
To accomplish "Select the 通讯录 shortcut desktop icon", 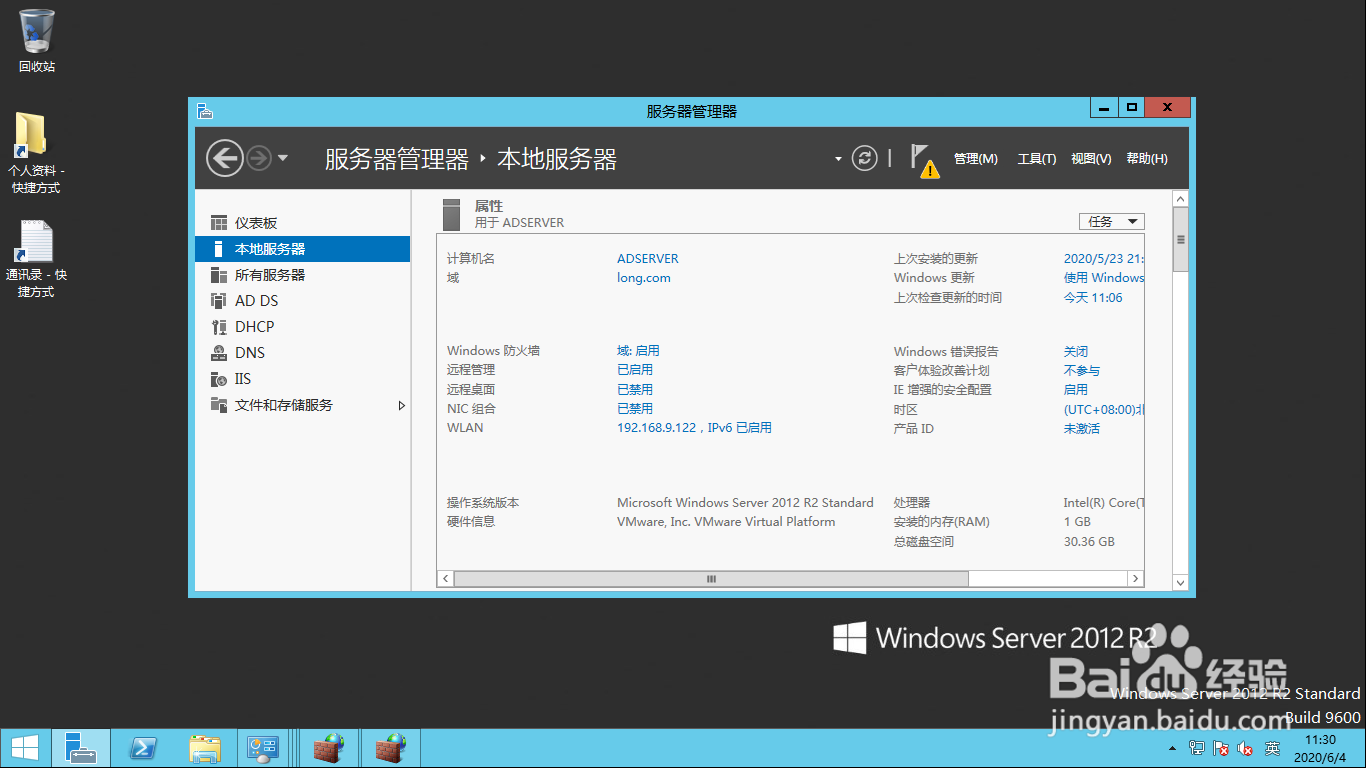I will click(x=36, y=259).
